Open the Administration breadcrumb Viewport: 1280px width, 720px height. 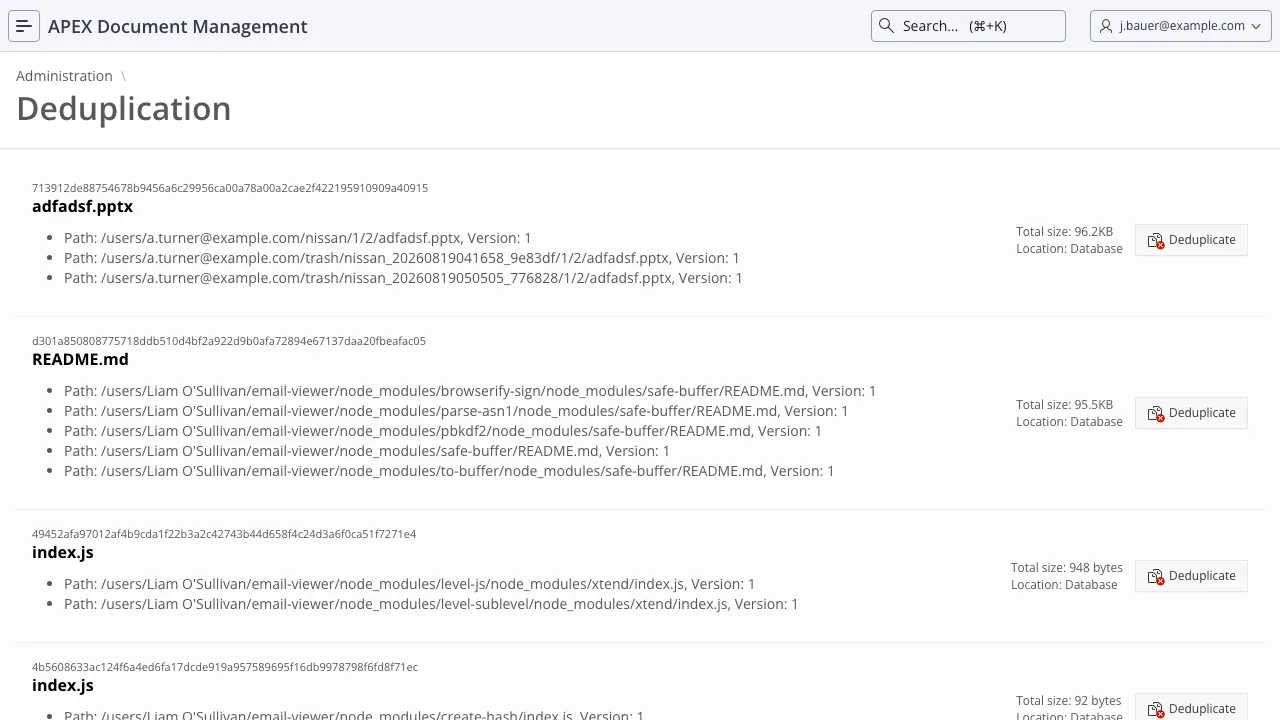pyautogui.click(x=64, y=76)
